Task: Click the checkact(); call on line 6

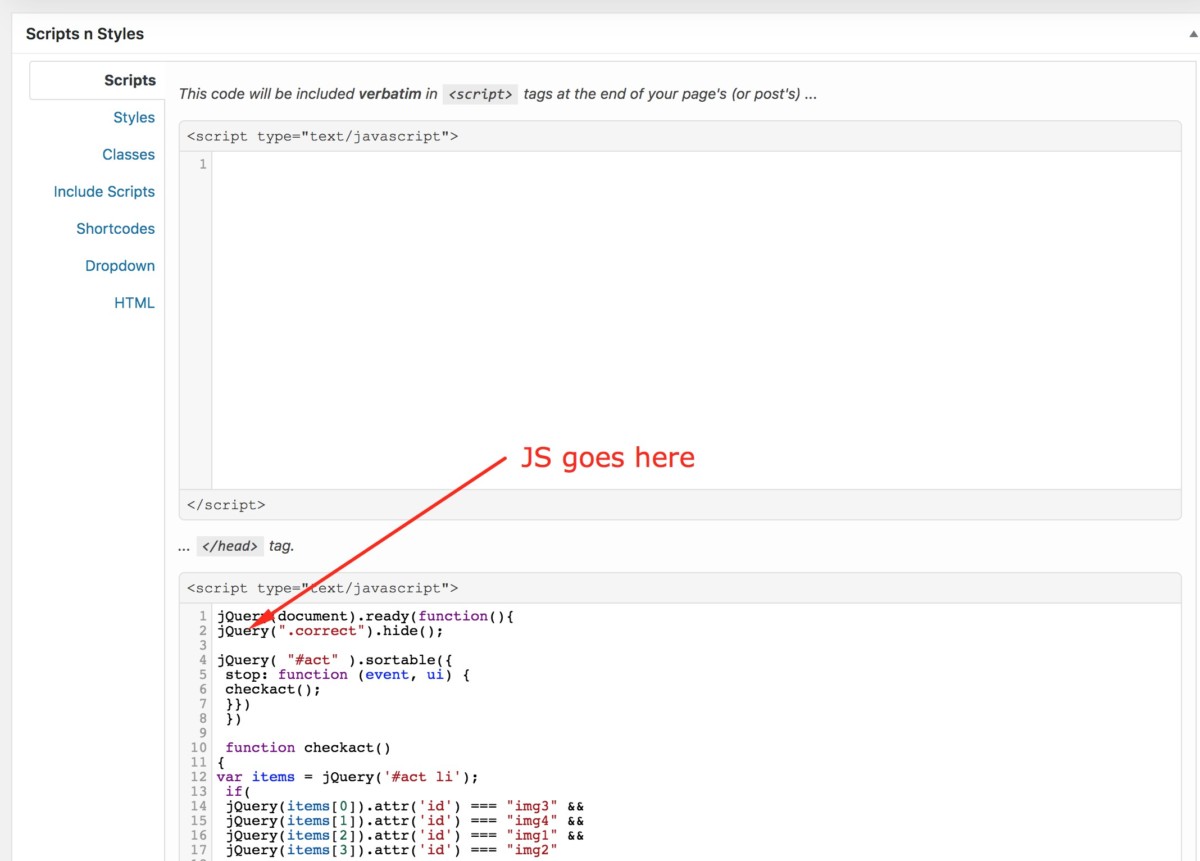Action: click(x=273, y=689)
